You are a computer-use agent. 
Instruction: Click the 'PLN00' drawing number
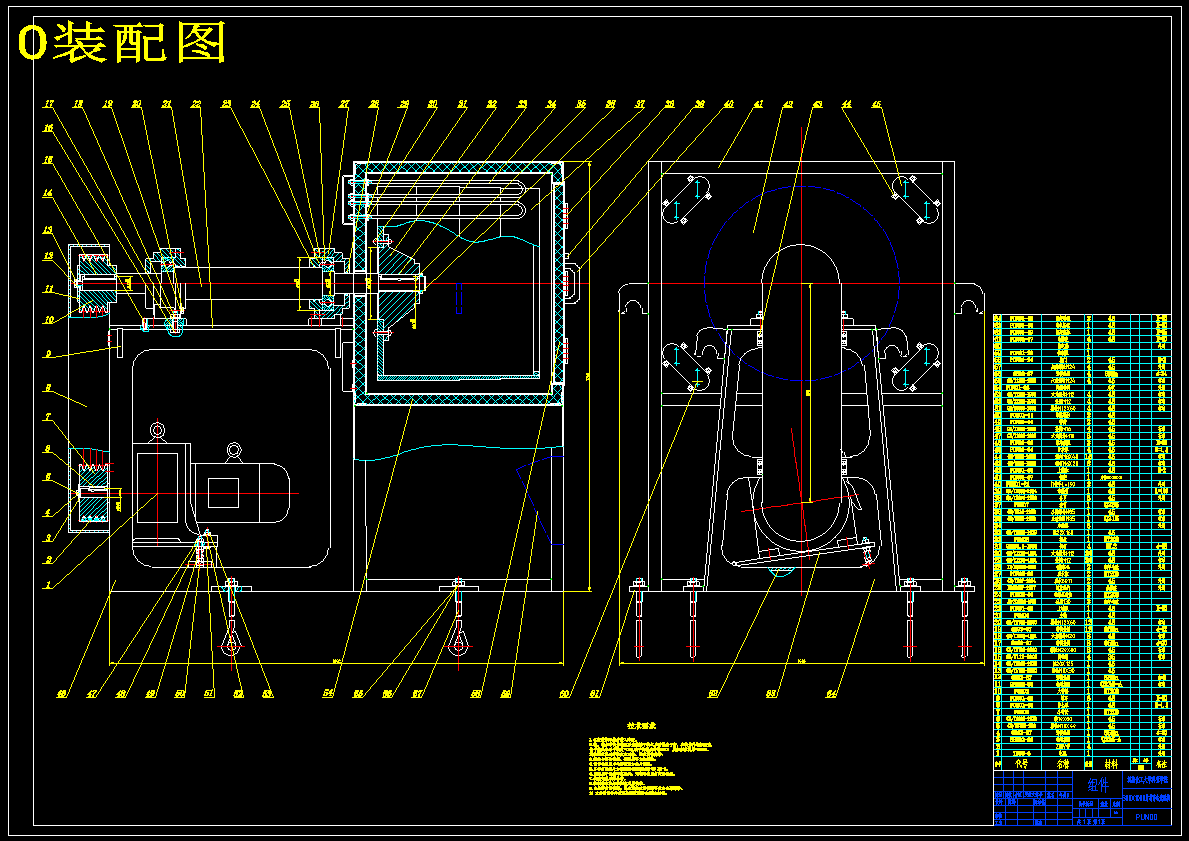1147,817
